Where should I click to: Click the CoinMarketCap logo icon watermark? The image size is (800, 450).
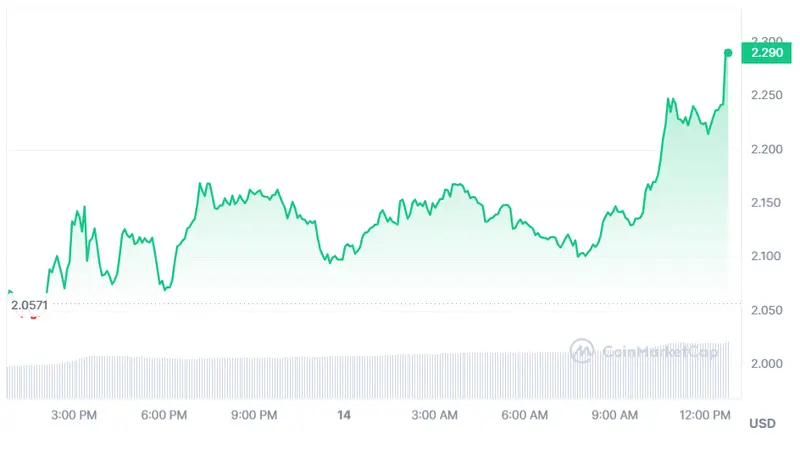click(582, 350)
